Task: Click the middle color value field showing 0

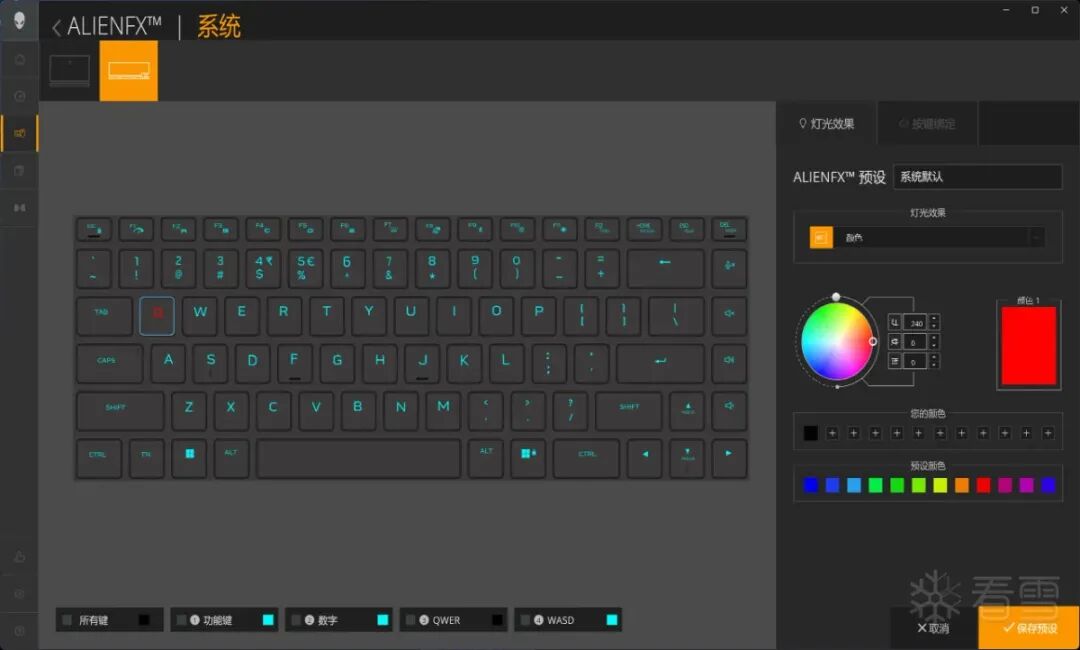Action: coord(916,342)
